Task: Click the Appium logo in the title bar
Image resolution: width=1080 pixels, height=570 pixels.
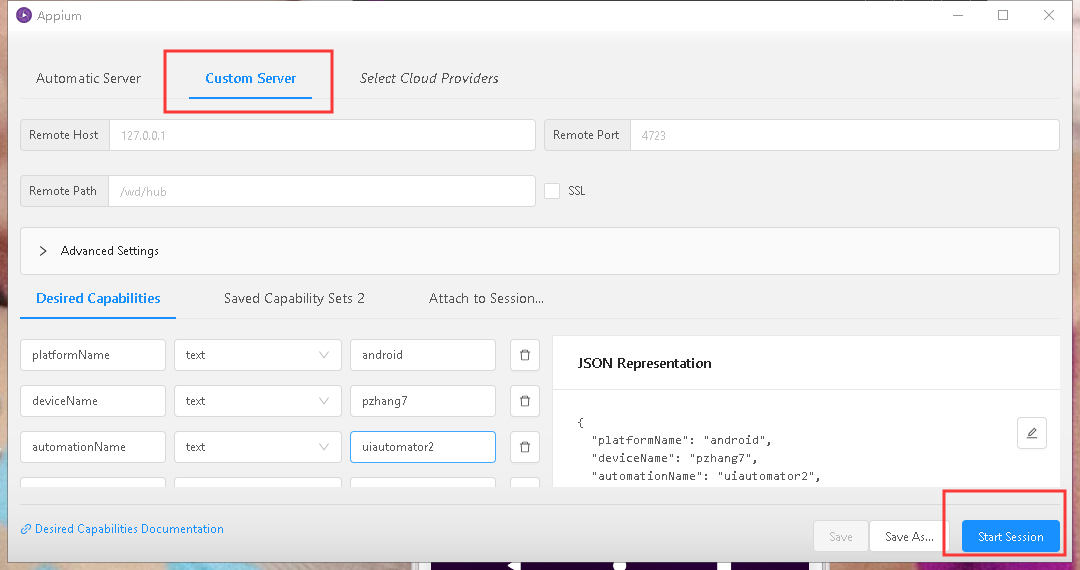Action: tap(24, 15)
